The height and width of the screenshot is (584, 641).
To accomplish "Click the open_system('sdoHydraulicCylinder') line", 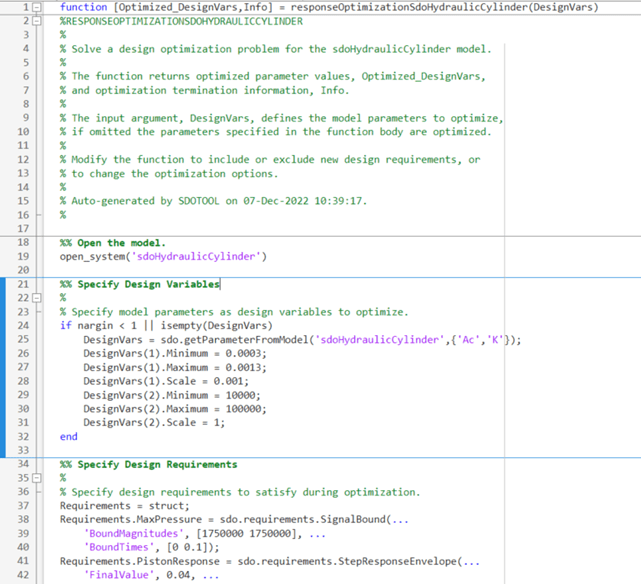I will pyautogui.click(x=163, y=257).
